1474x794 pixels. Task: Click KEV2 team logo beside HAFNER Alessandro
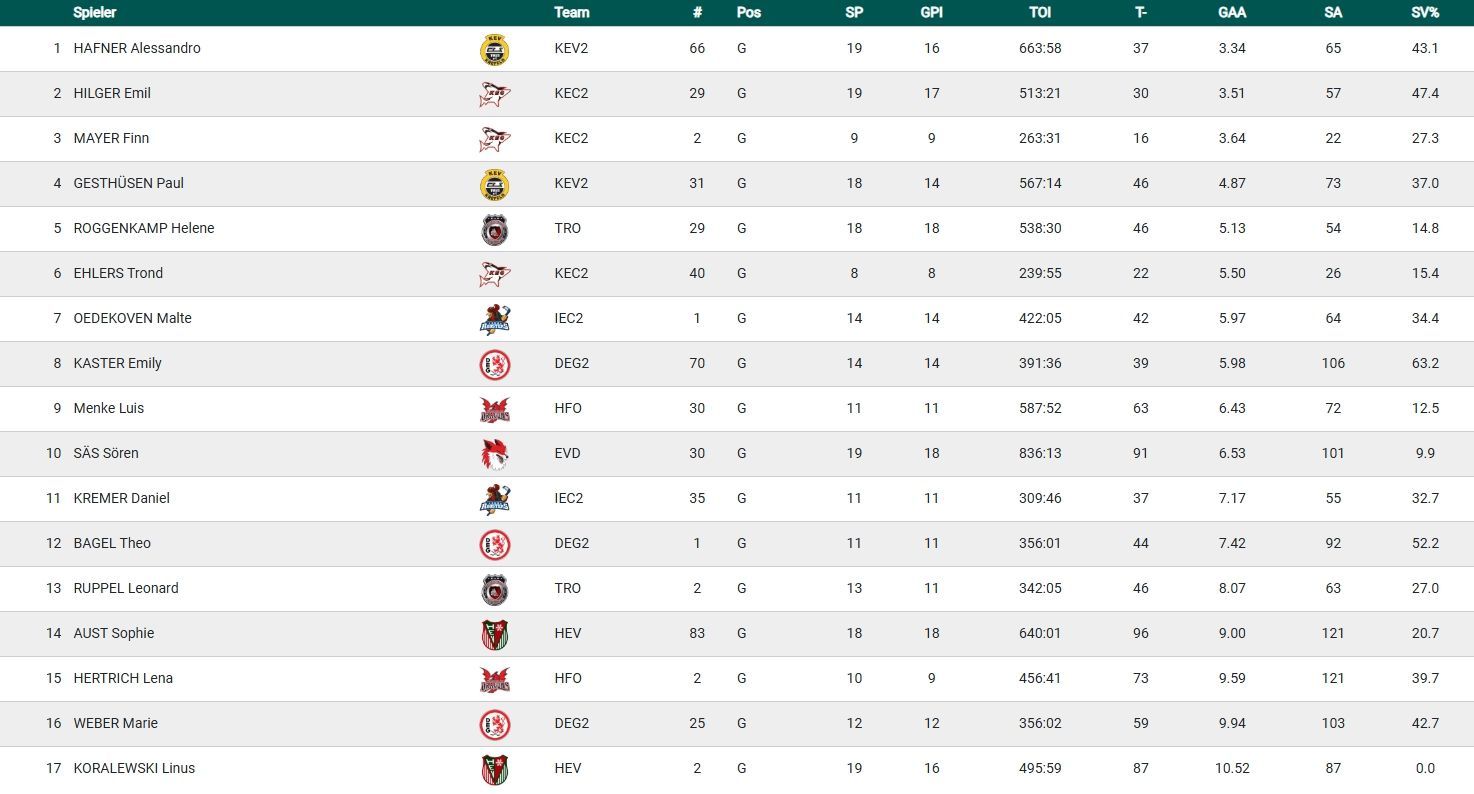(494, 49)
